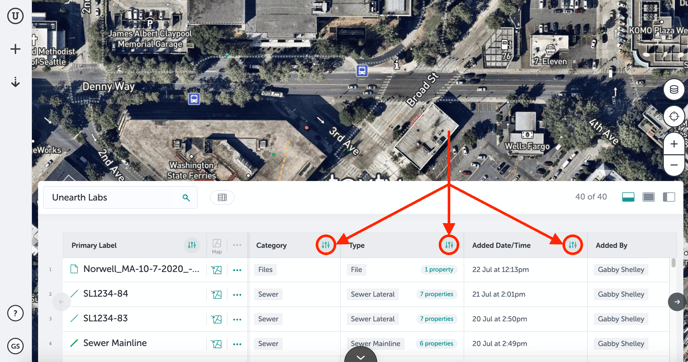
Task: Open filter options on the Type column
Action: tap(449, 245)
